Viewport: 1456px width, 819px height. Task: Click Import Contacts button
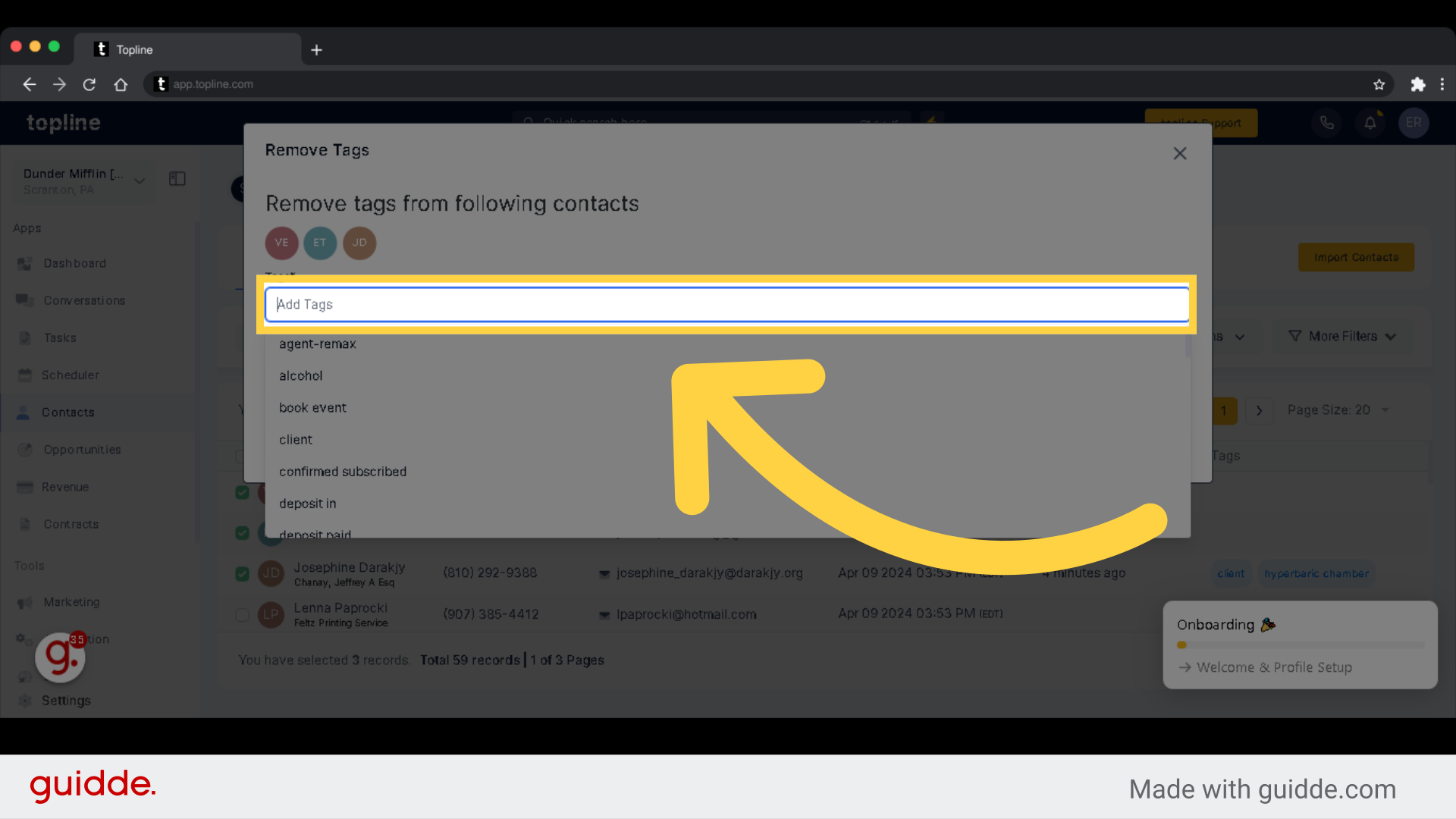[x=1356, y=257]
